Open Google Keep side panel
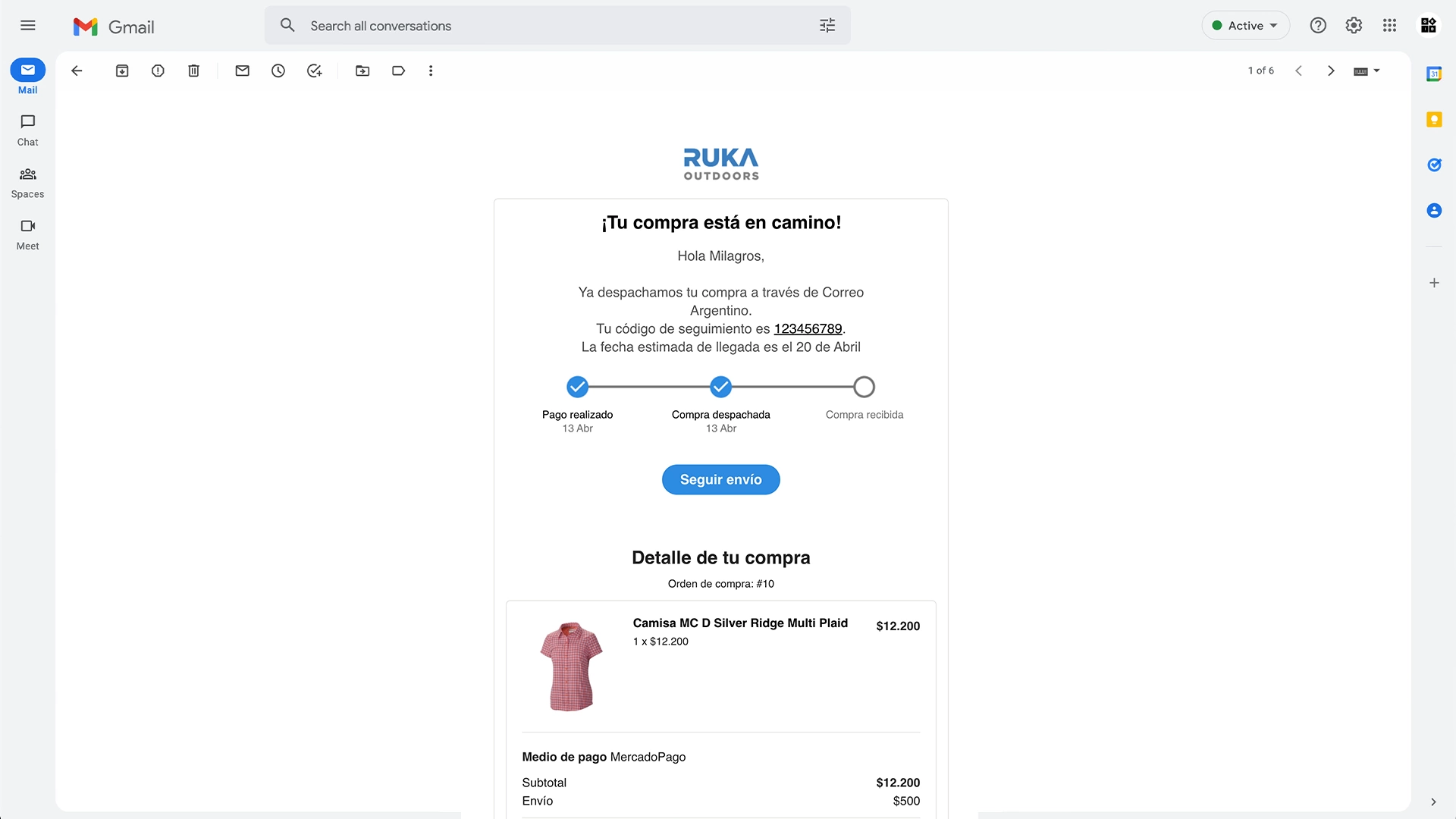 (x=1434, y=119)
